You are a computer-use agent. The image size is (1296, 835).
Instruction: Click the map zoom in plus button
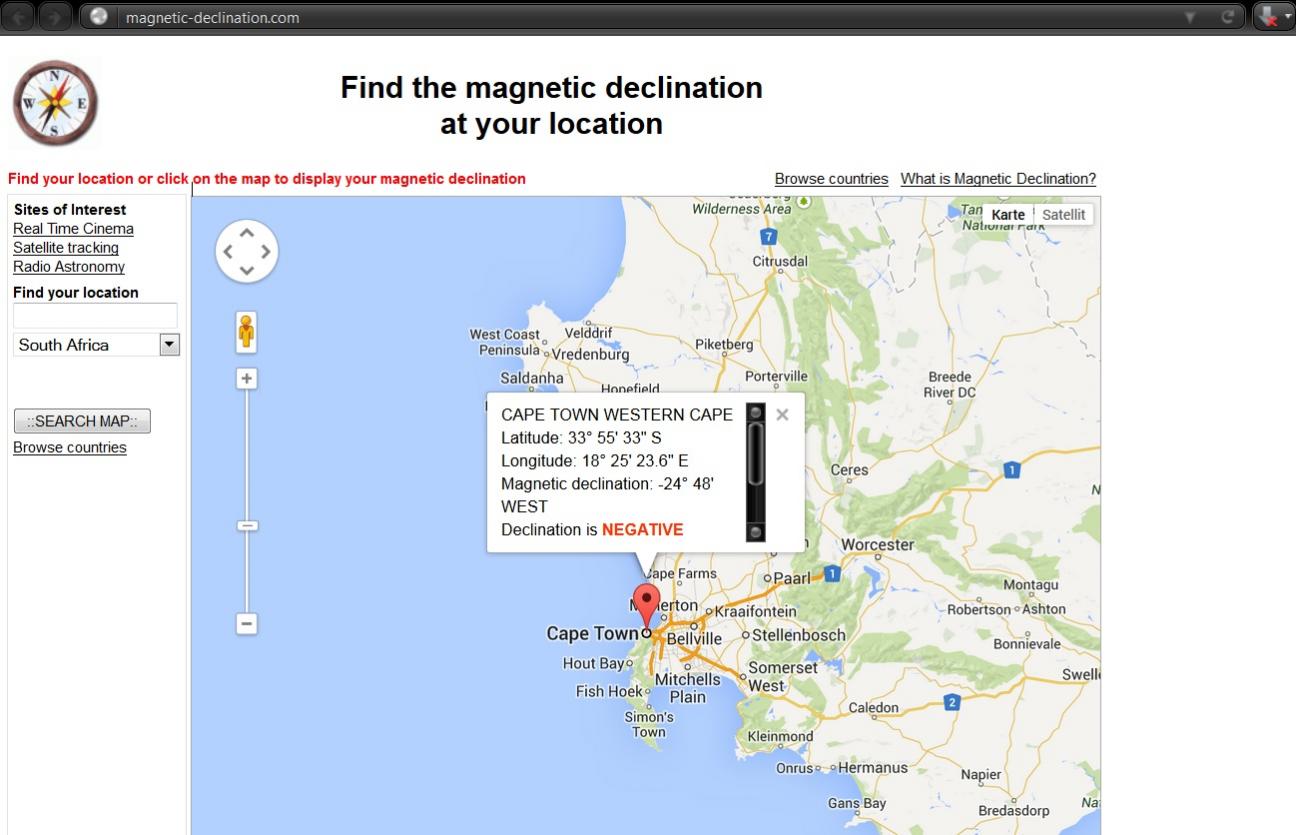246,379
